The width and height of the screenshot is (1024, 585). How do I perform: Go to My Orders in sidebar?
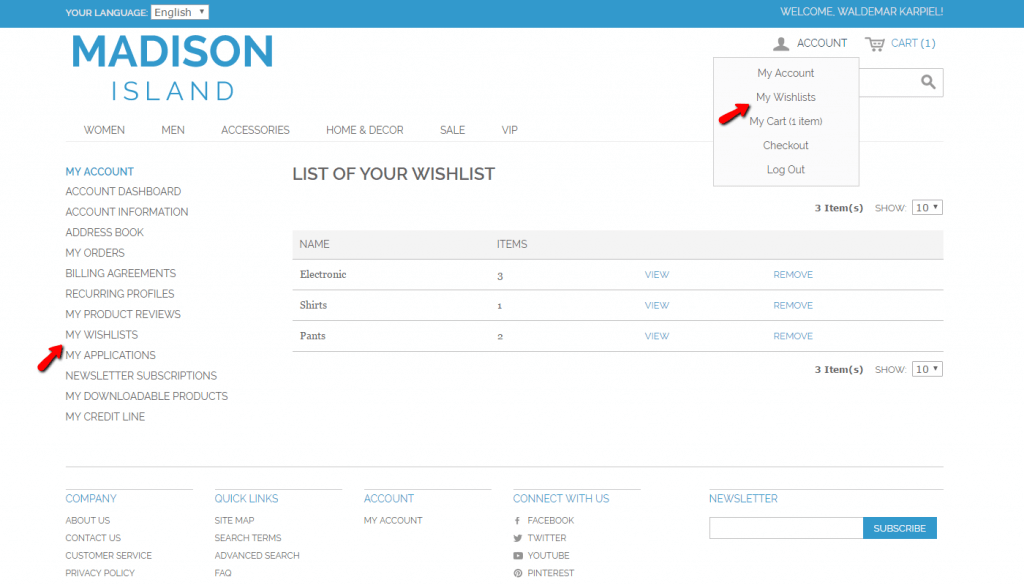pyautogui.click(x=95, y=253)
